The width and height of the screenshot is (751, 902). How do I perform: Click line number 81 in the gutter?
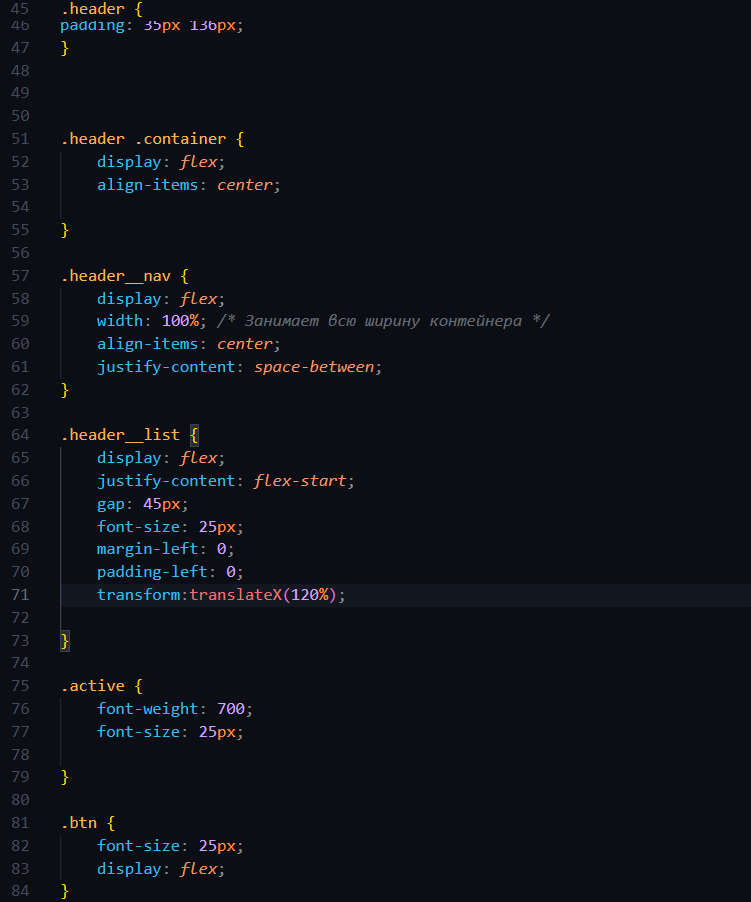[x=20, y=823]
